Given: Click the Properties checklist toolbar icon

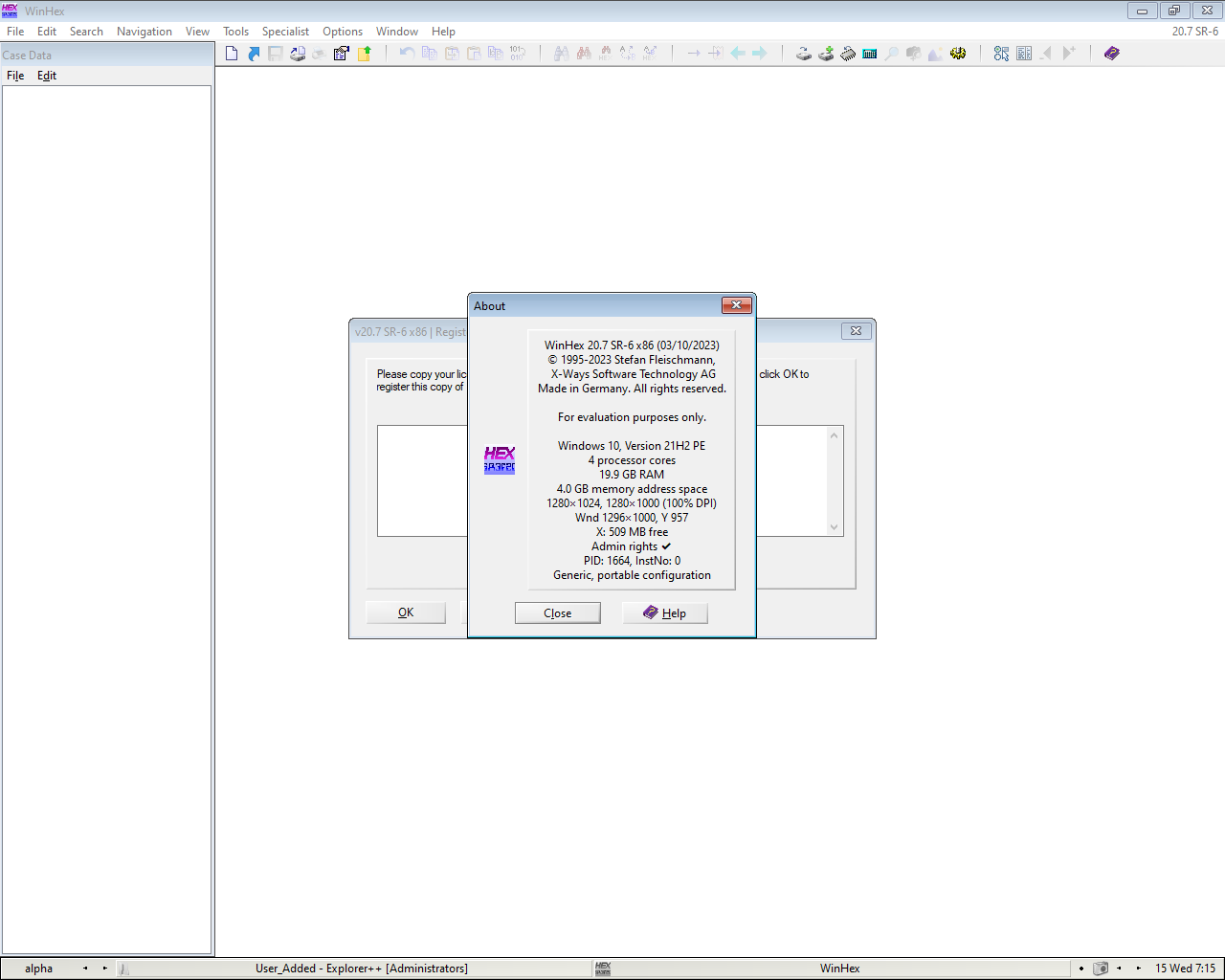Looking at the screenshot, I should click(341, 54).
